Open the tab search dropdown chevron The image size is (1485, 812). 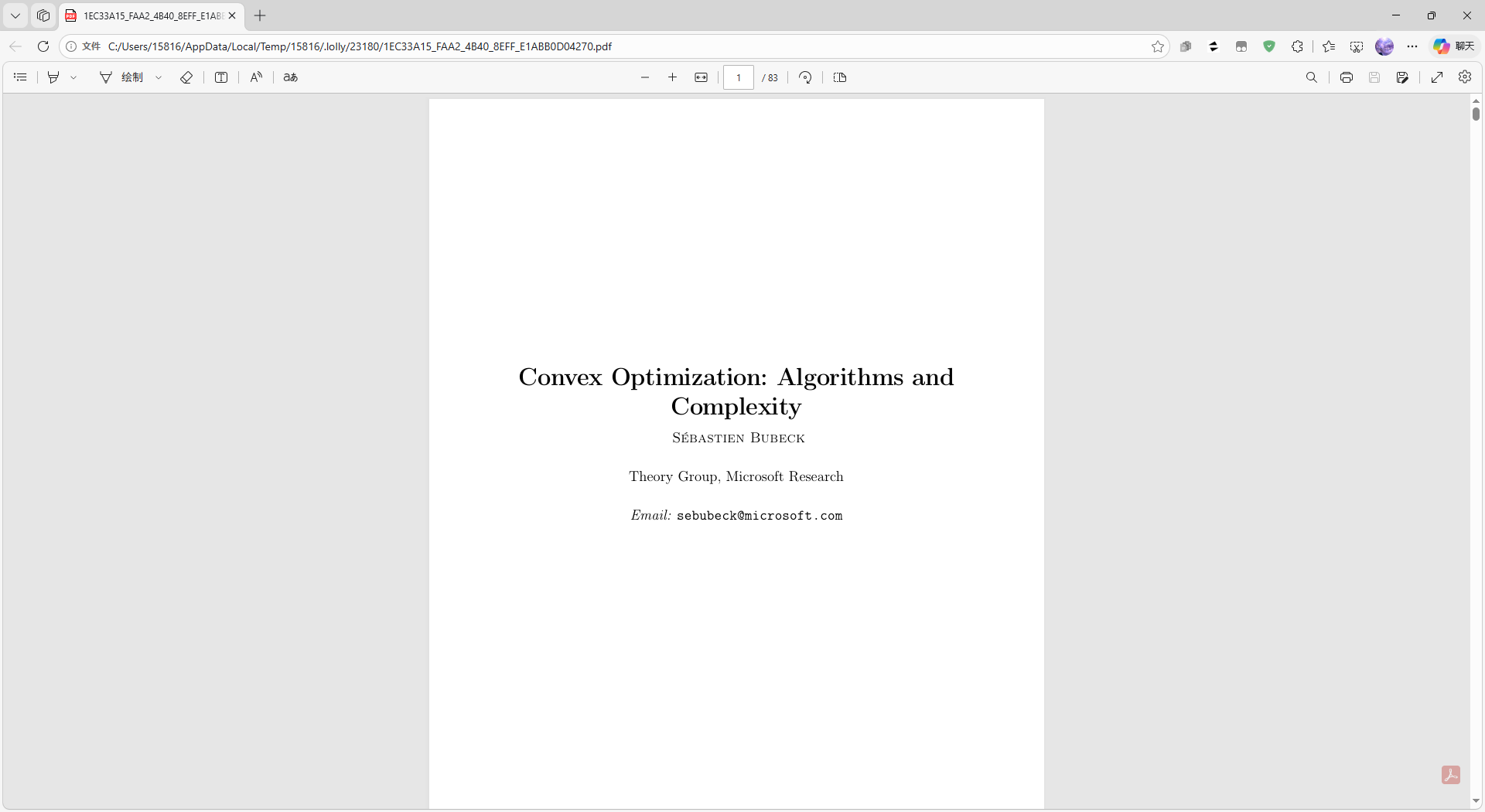point(15,15)
